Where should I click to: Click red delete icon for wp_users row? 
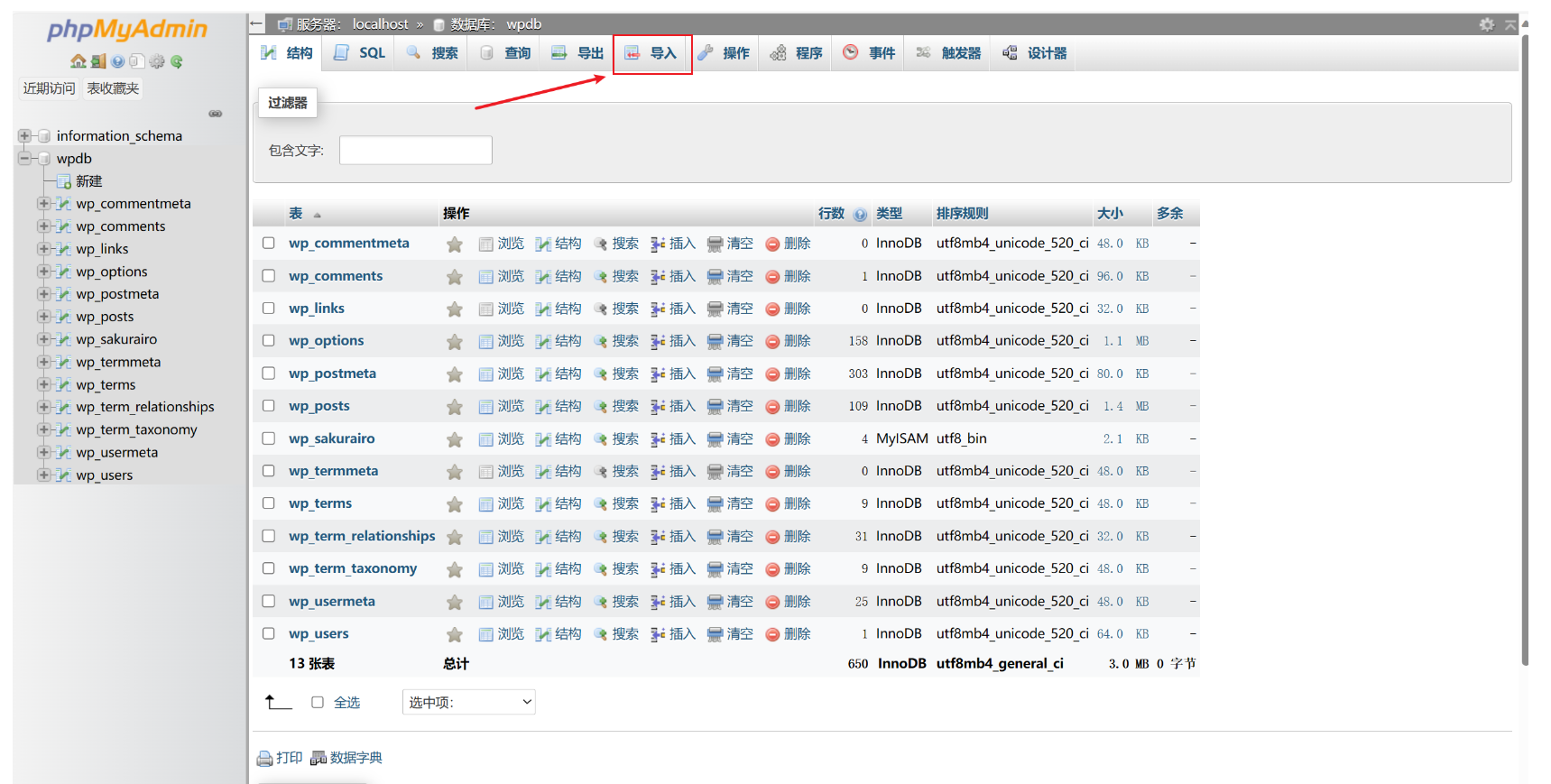pos(772,634)
